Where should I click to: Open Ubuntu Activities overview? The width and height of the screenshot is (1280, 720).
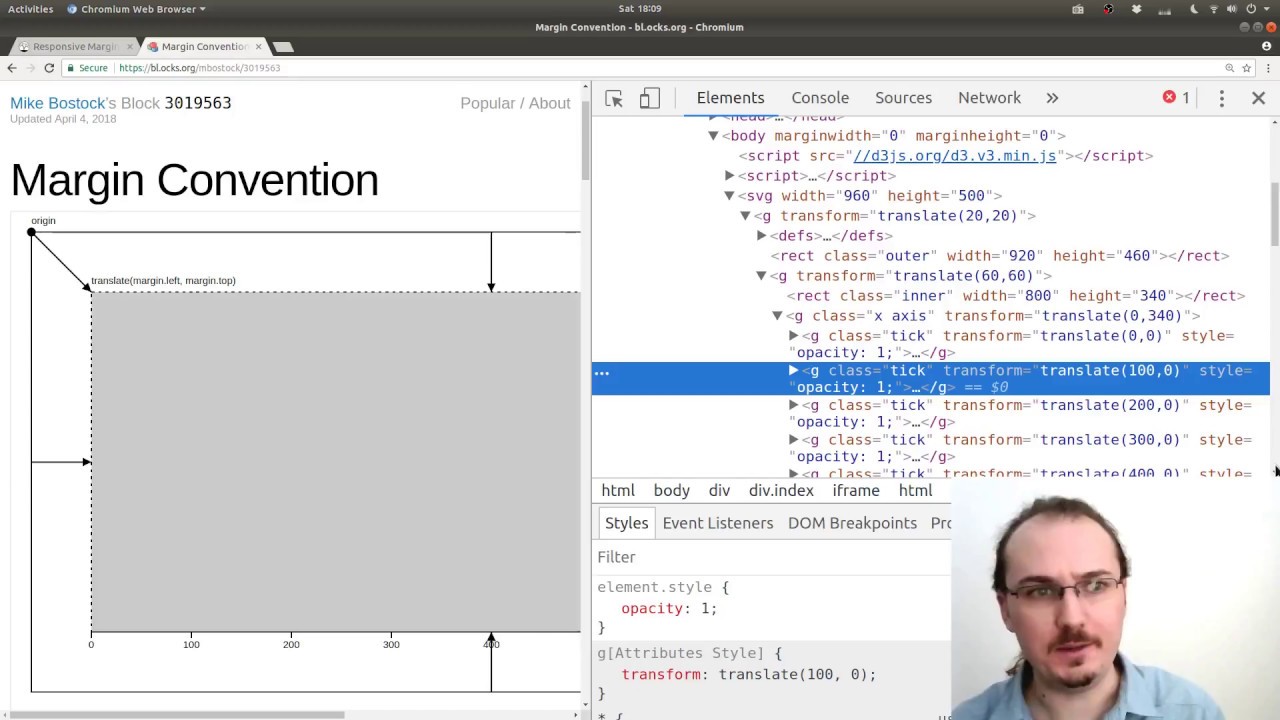click(x=31, y=9)
